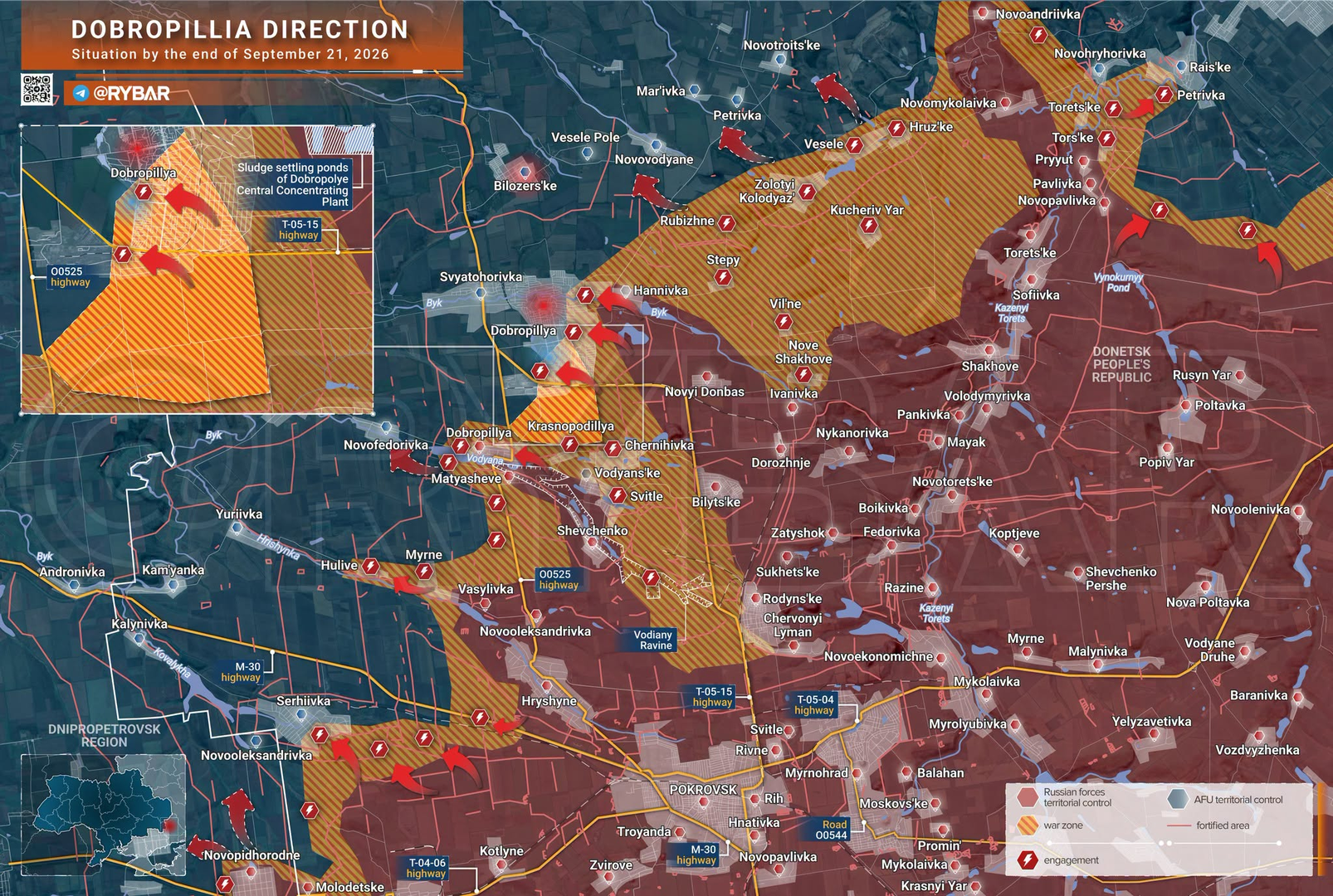Click the AFU hexagon marker at Svyatohorivka
Image resolution: width=1333 pixels, height=896 pixels.
coord(481,293)
